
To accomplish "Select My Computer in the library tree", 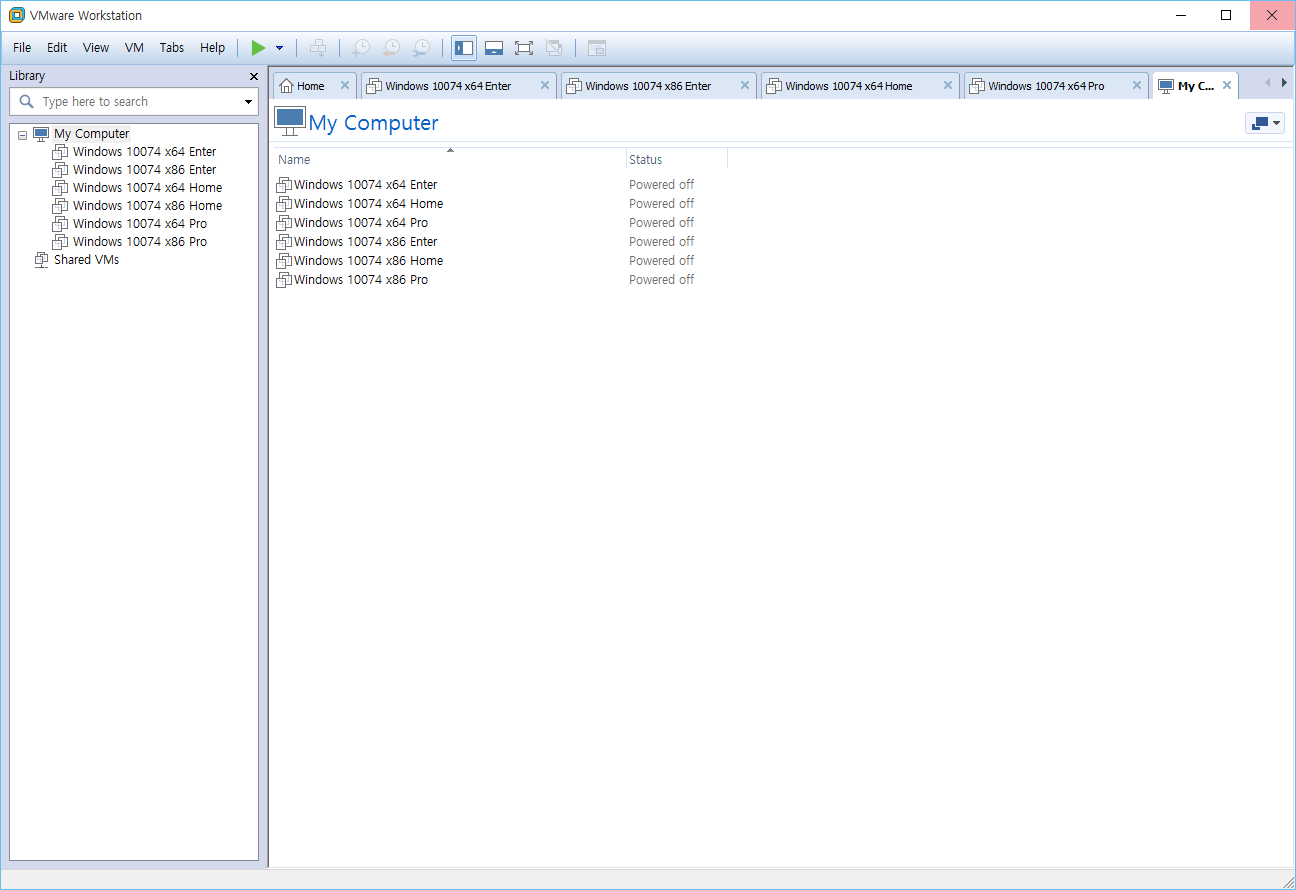I will 91,134.
